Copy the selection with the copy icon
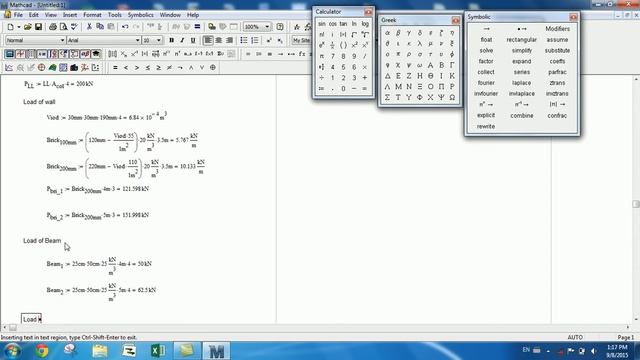The image size is (640, 360). pos(100,27)
